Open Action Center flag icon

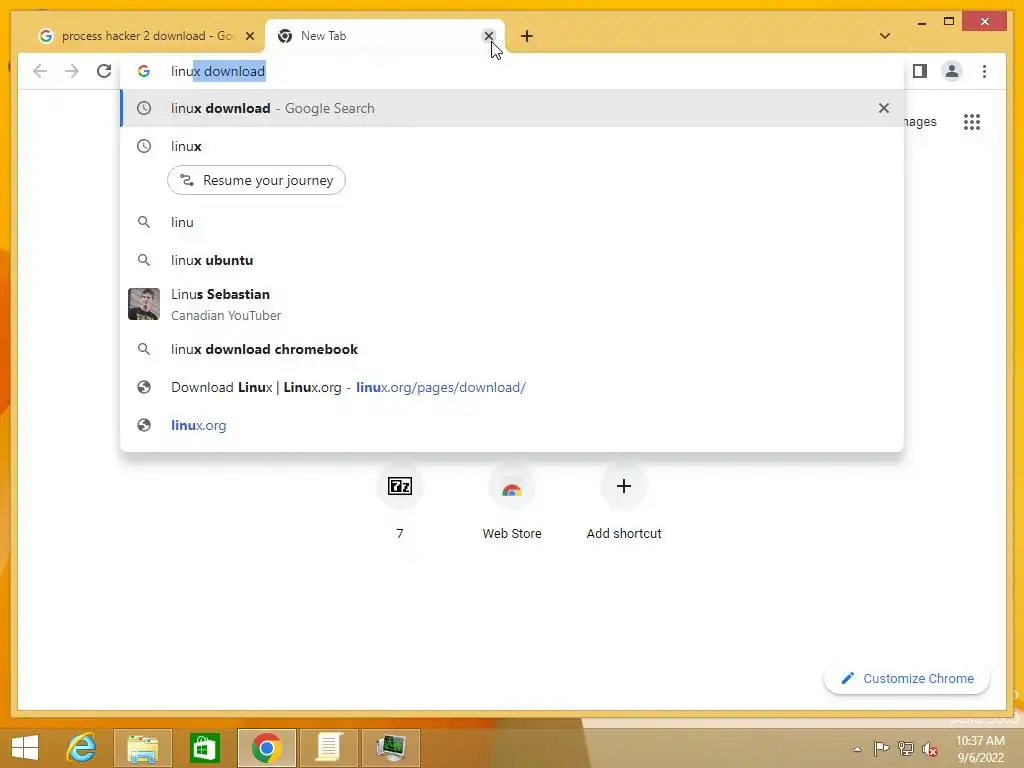[x=881, y=748]
